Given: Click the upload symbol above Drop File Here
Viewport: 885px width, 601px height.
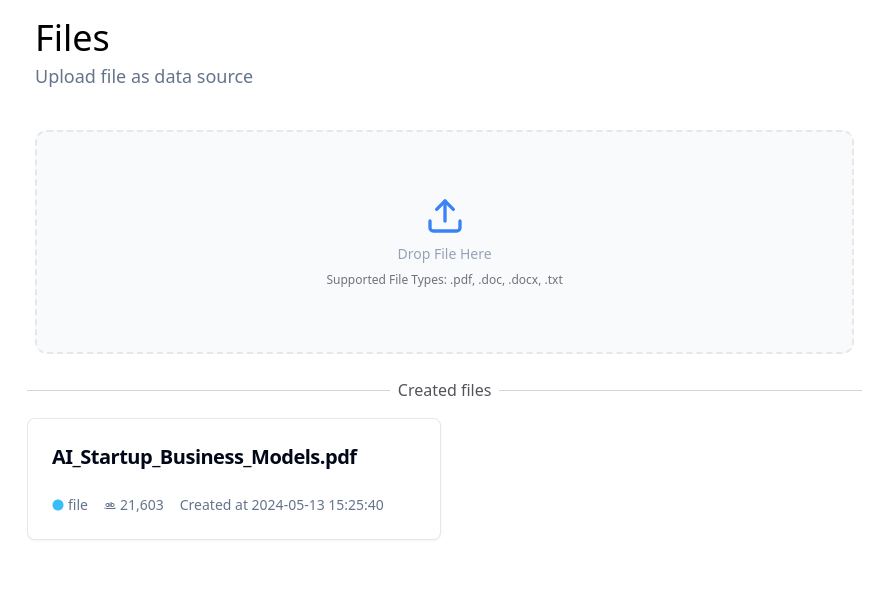Looking at the screenshot, I should click(444, 216).
